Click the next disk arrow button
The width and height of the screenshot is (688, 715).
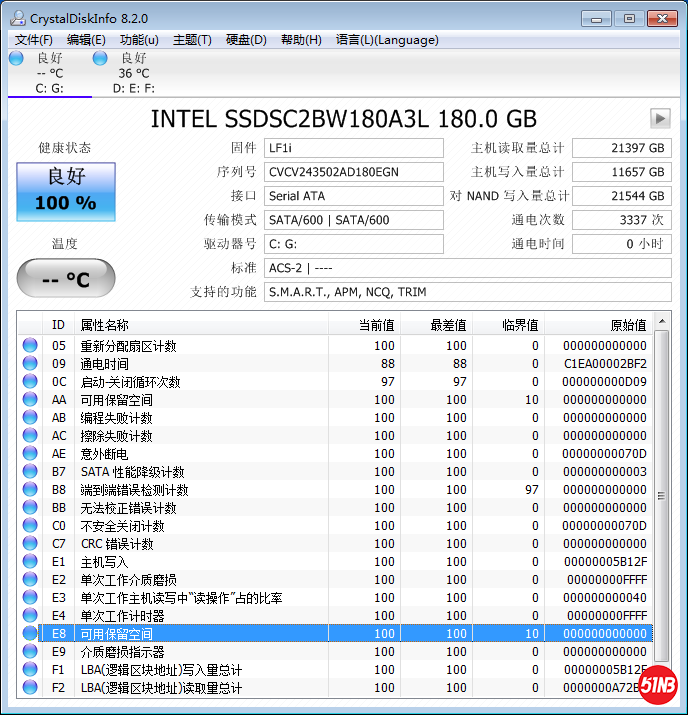point(659,118)
